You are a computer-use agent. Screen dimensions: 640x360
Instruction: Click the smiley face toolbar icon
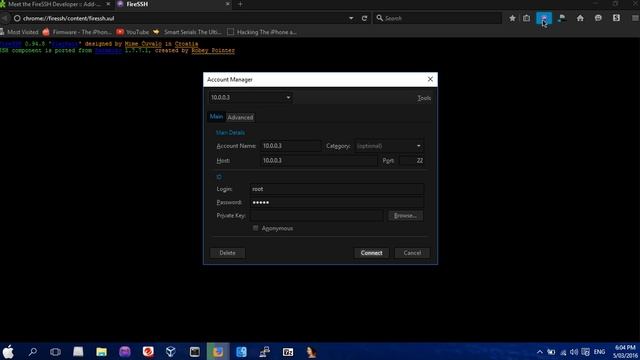pos(598,18)
